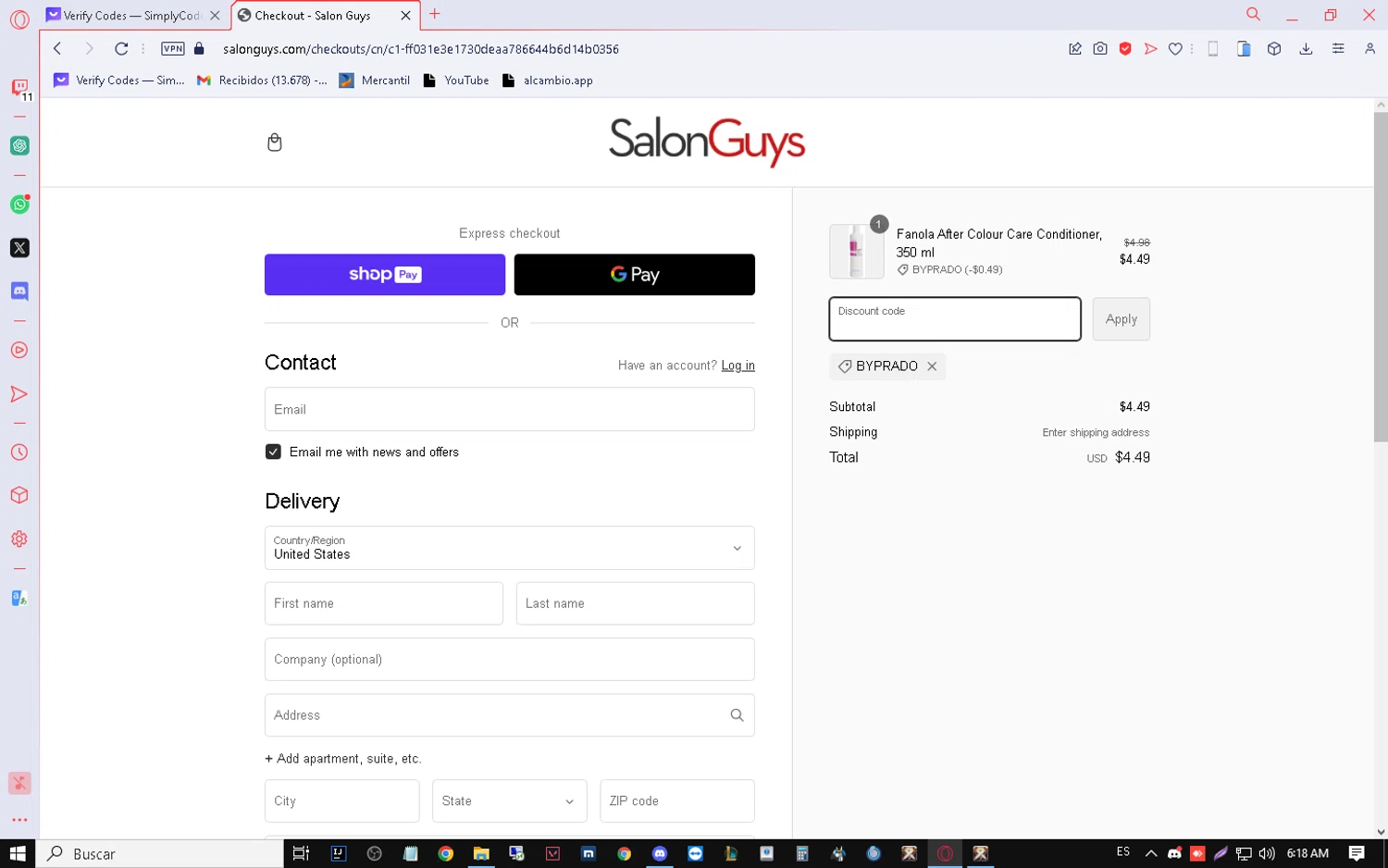Click the red ad blocker shield icon
This screenshot has height=868, width=1388.
click(x=1125, y=49)
